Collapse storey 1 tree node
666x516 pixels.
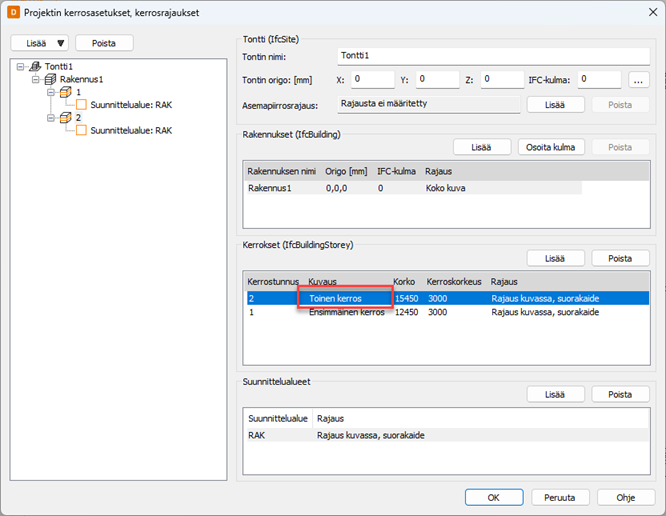point(51,92)
